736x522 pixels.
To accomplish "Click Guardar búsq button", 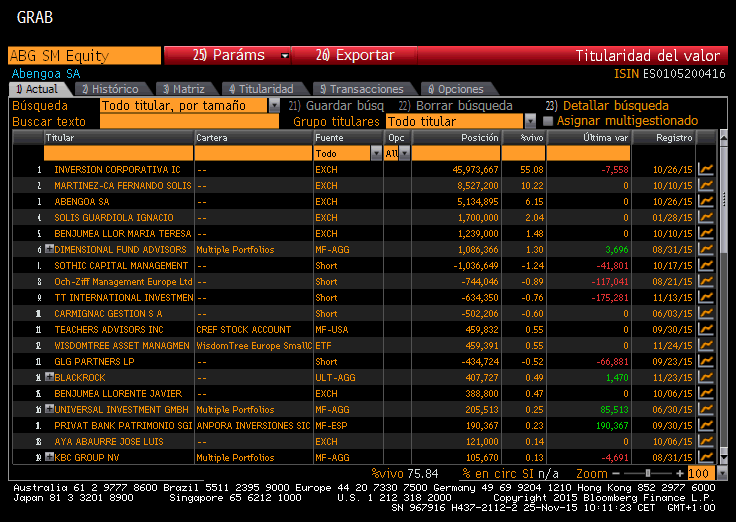I will [x=337, y=106].
